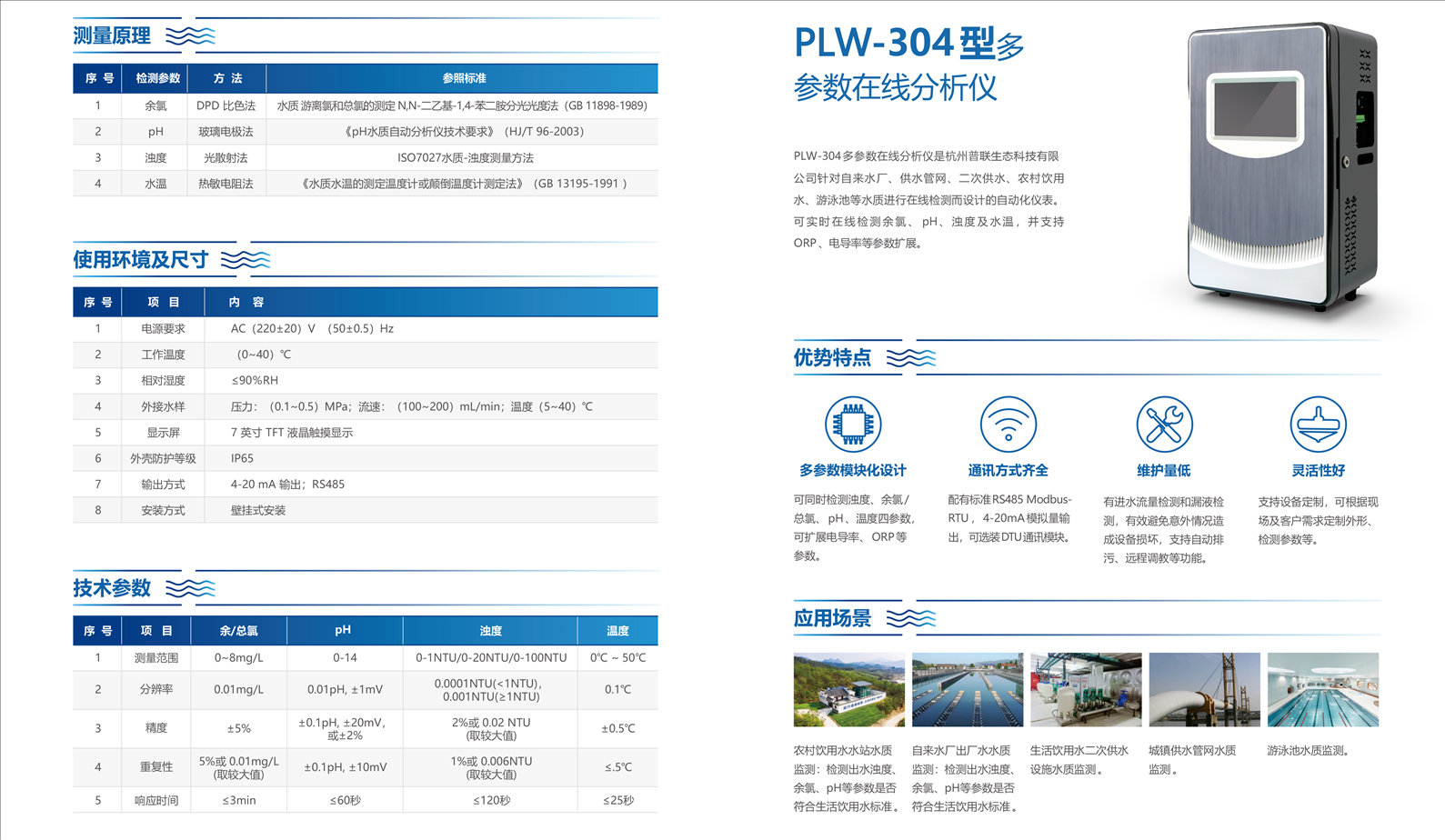Click the 7 英寸 TFT 液晶触摸显示 cell

click(x=292, y=433)
